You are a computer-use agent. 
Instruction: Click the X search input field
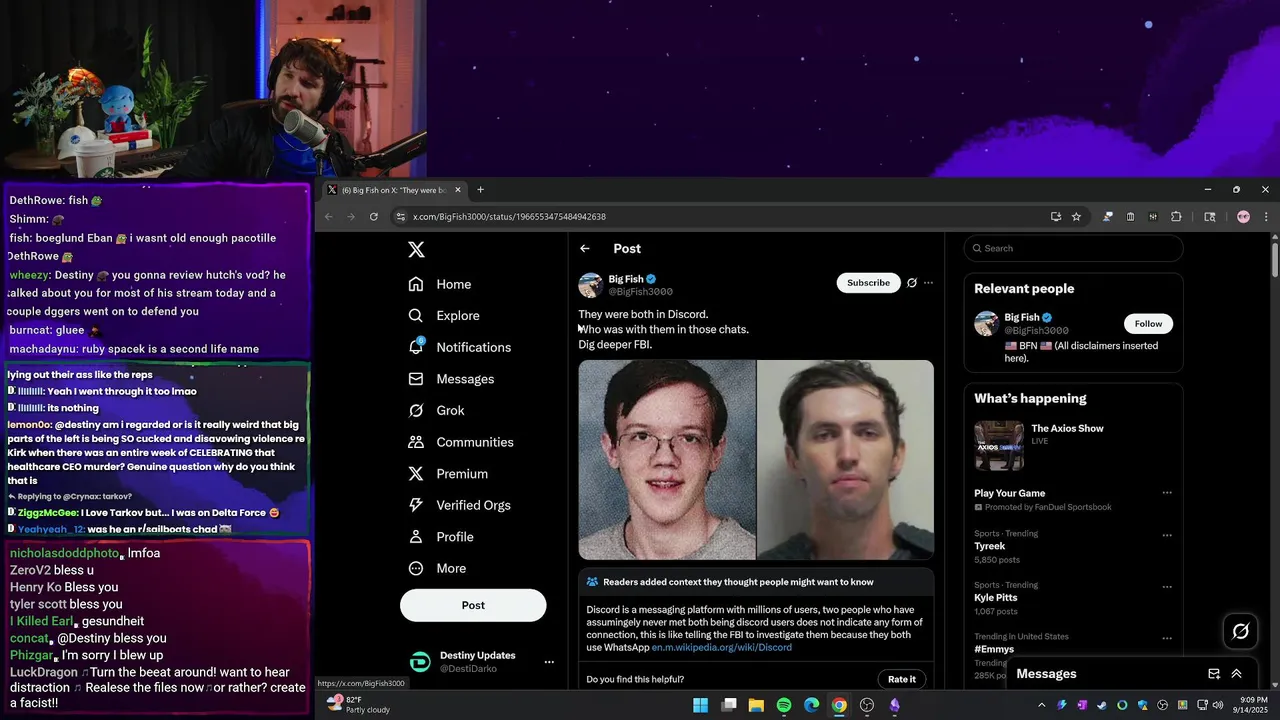1074,249
